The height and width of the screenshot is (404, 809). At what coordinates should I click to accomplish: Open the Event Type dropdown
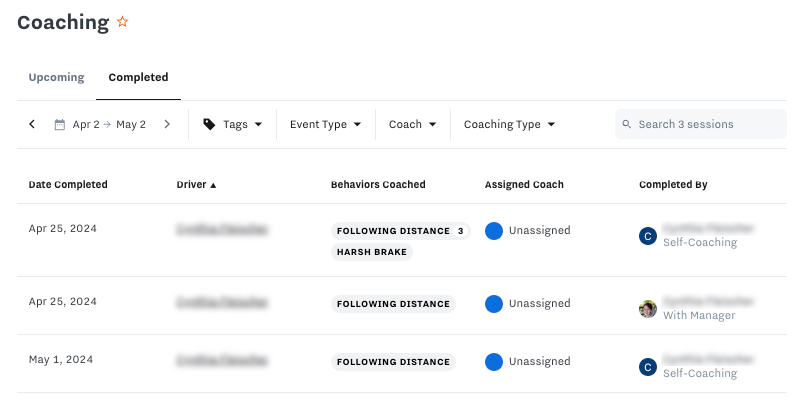(326, 124)
